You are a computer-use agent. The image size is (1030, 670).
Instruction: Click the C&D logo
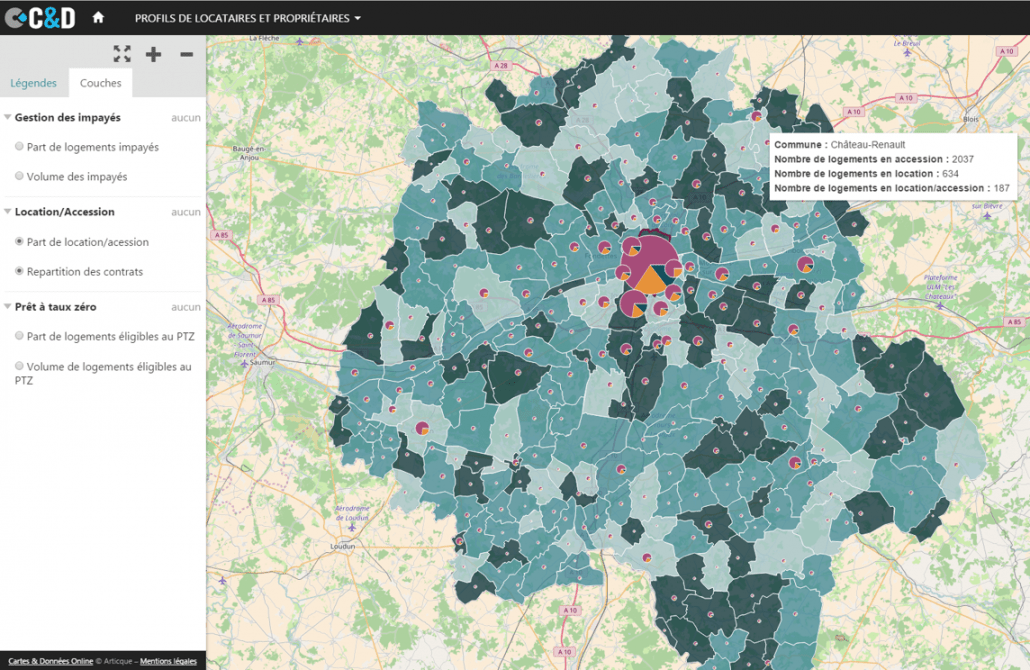click(x=40, y=18)
